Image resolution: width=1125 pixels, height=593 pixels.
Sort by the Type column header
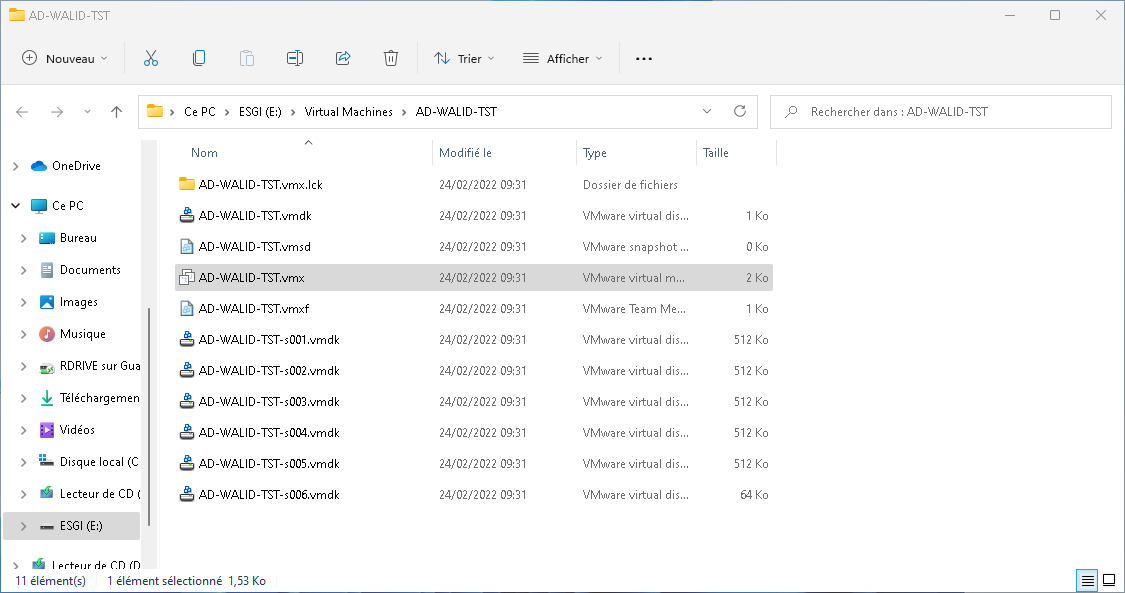(x=595, y=153)
